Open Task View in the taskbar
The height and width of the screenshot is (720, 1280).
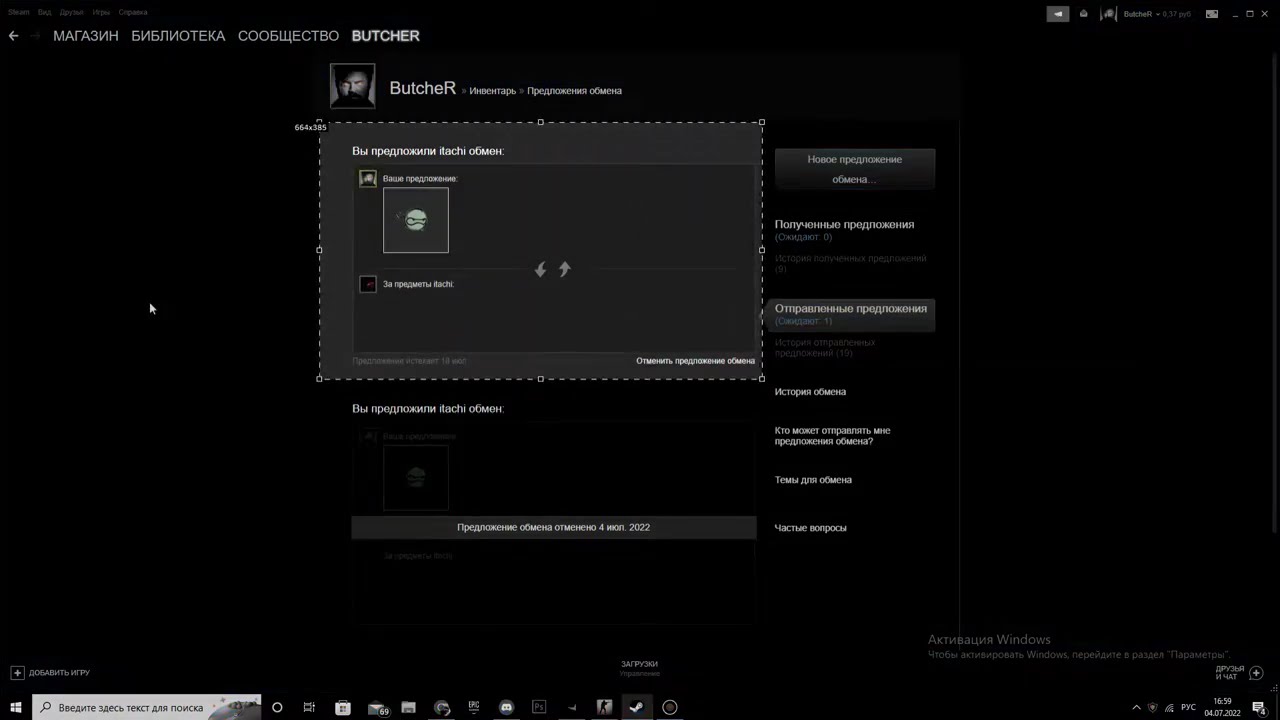point(309,707)
